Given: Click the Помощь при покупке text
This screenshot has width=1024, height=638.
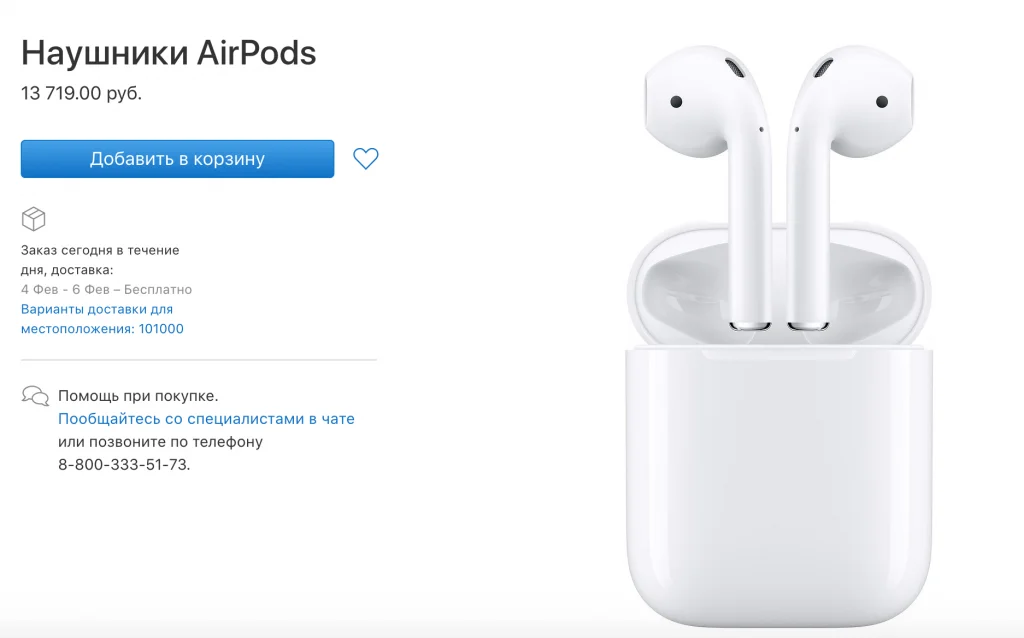Looking at the screenshot, I should (x=138, y=396).
